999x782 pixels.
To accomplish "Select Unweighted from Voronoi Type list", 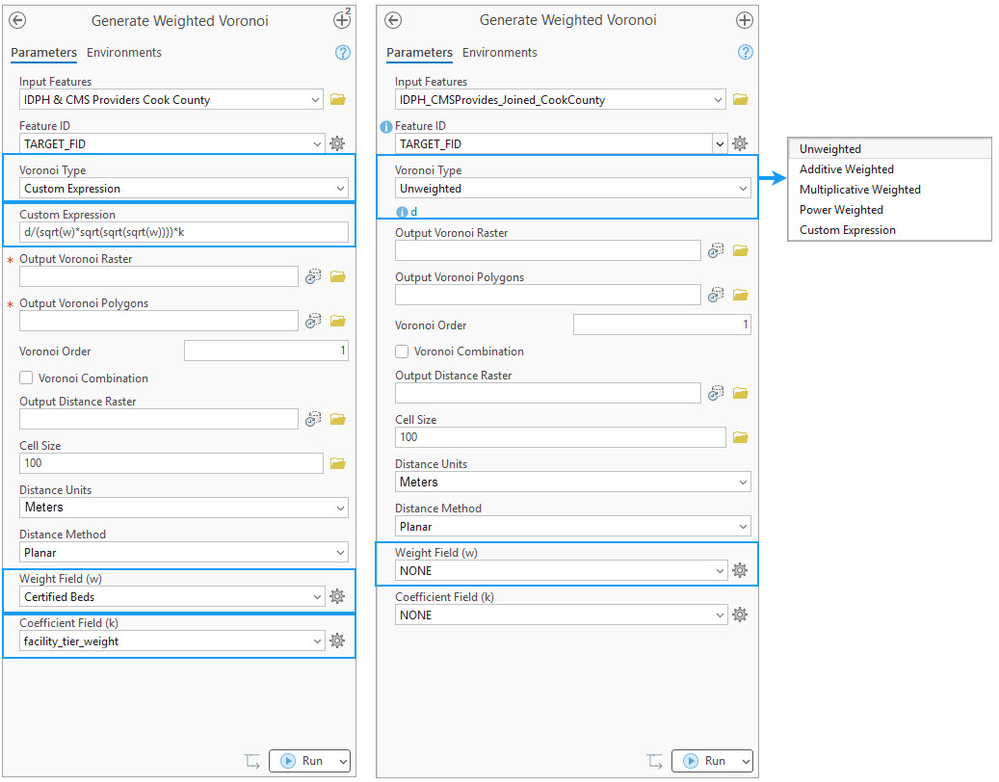I will coord(889,149).
